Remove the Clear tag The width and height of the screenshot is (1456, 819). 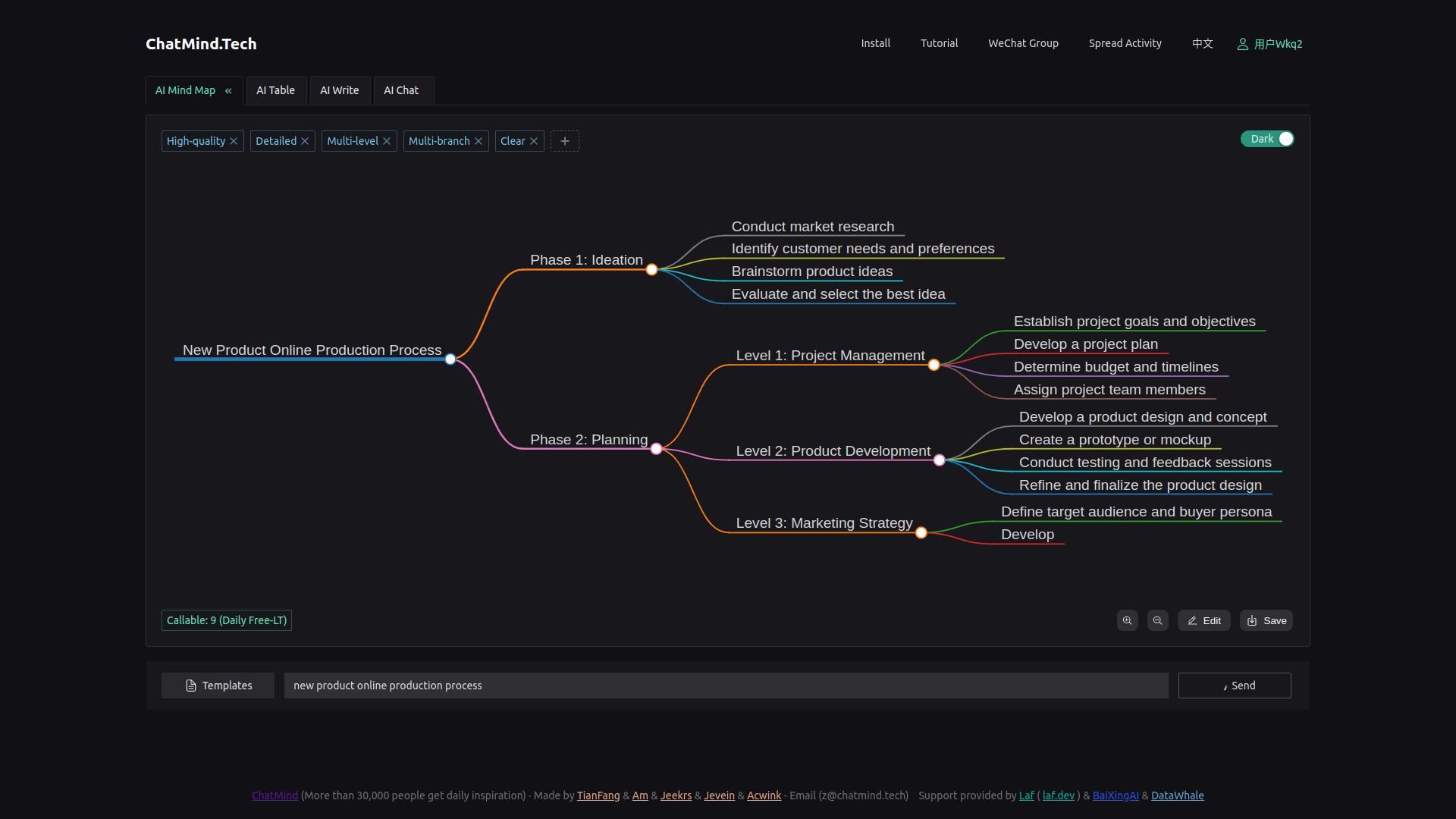point(534,141)
